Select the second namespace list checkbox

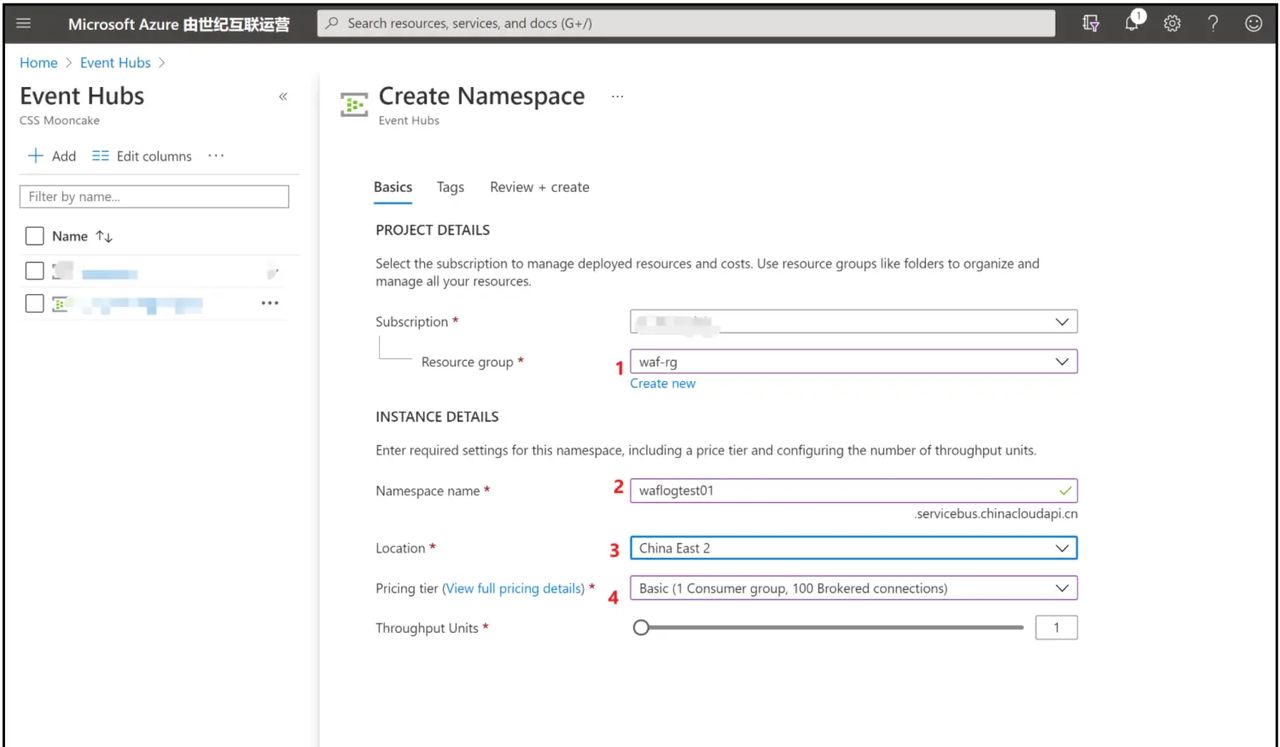pyautogui.click(x=34, y=304)
